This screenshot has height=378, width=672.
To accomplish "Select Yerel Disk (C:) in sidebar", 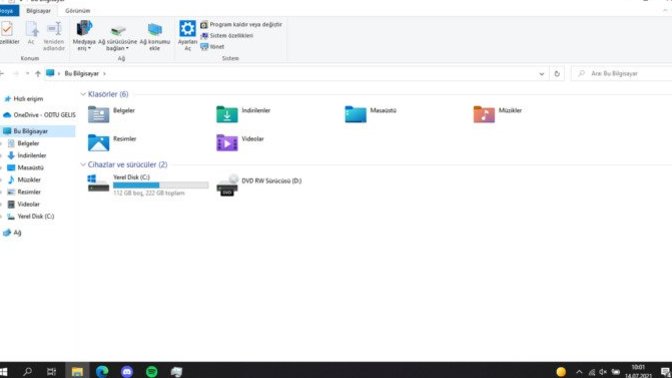I will click(36, 216).
